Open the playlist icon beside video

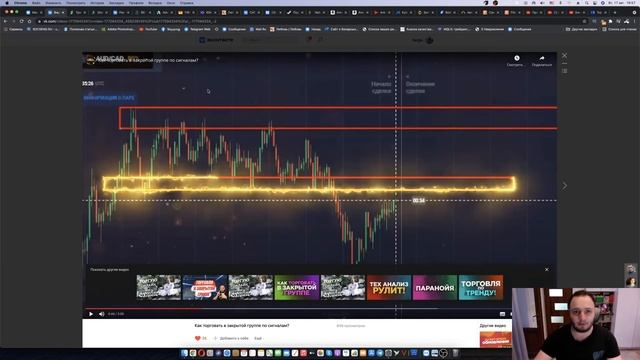[x=564, y=71]
